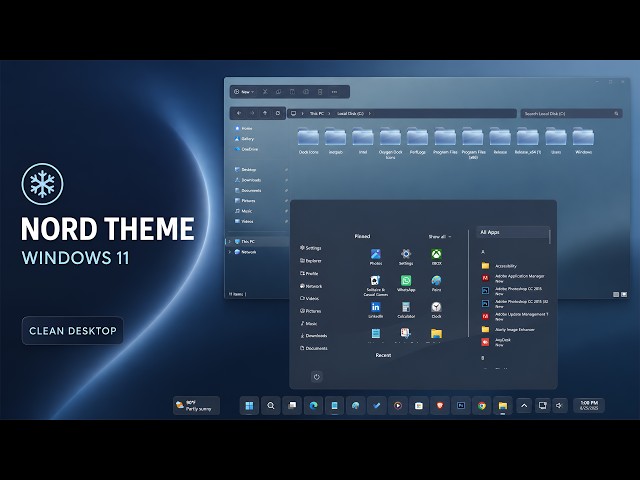
Task: Select the Program Files folder
Action: [x=445, y=141]
